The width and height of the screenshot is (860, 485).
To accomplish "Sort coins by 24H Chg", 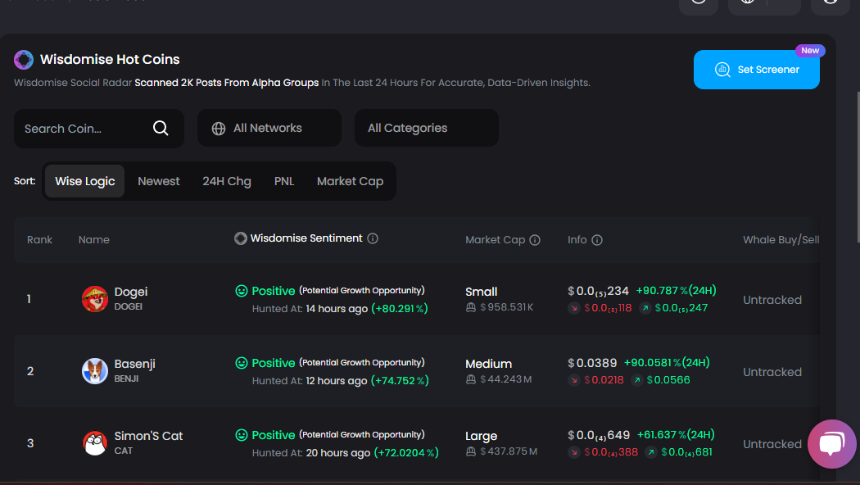I will coord(227,181).
